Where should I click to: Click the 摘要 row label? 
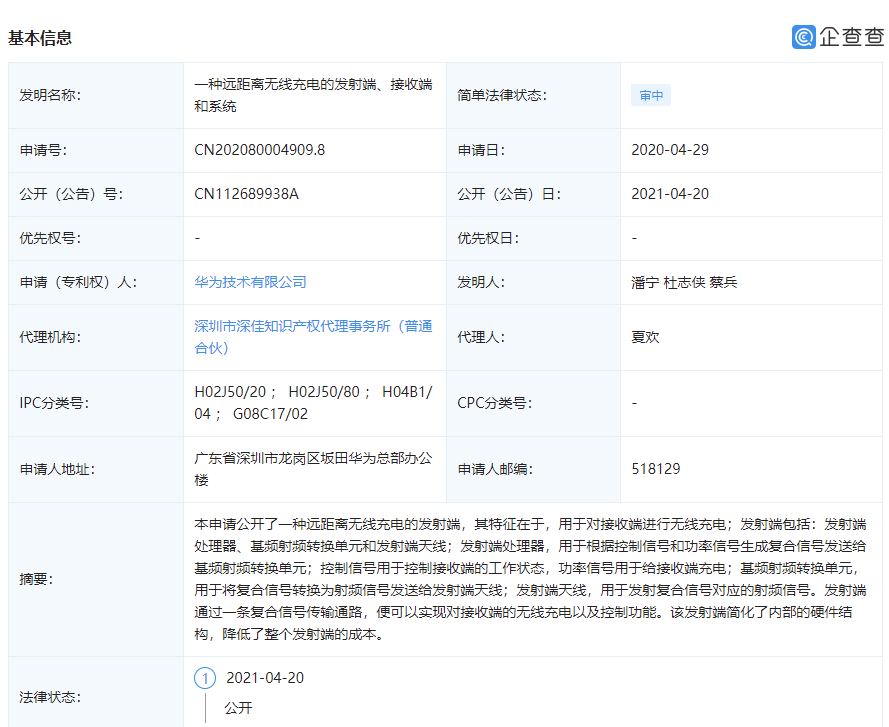point(36,579)
